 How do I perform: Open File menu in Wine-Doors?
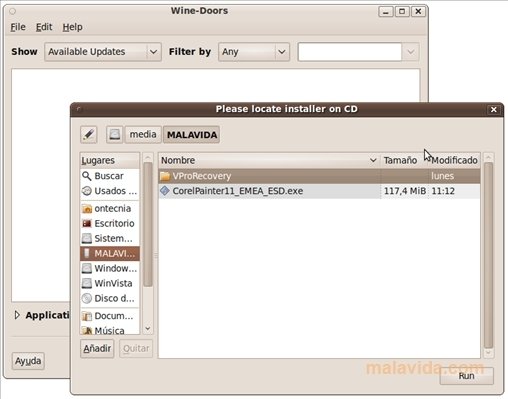point(18,27)
